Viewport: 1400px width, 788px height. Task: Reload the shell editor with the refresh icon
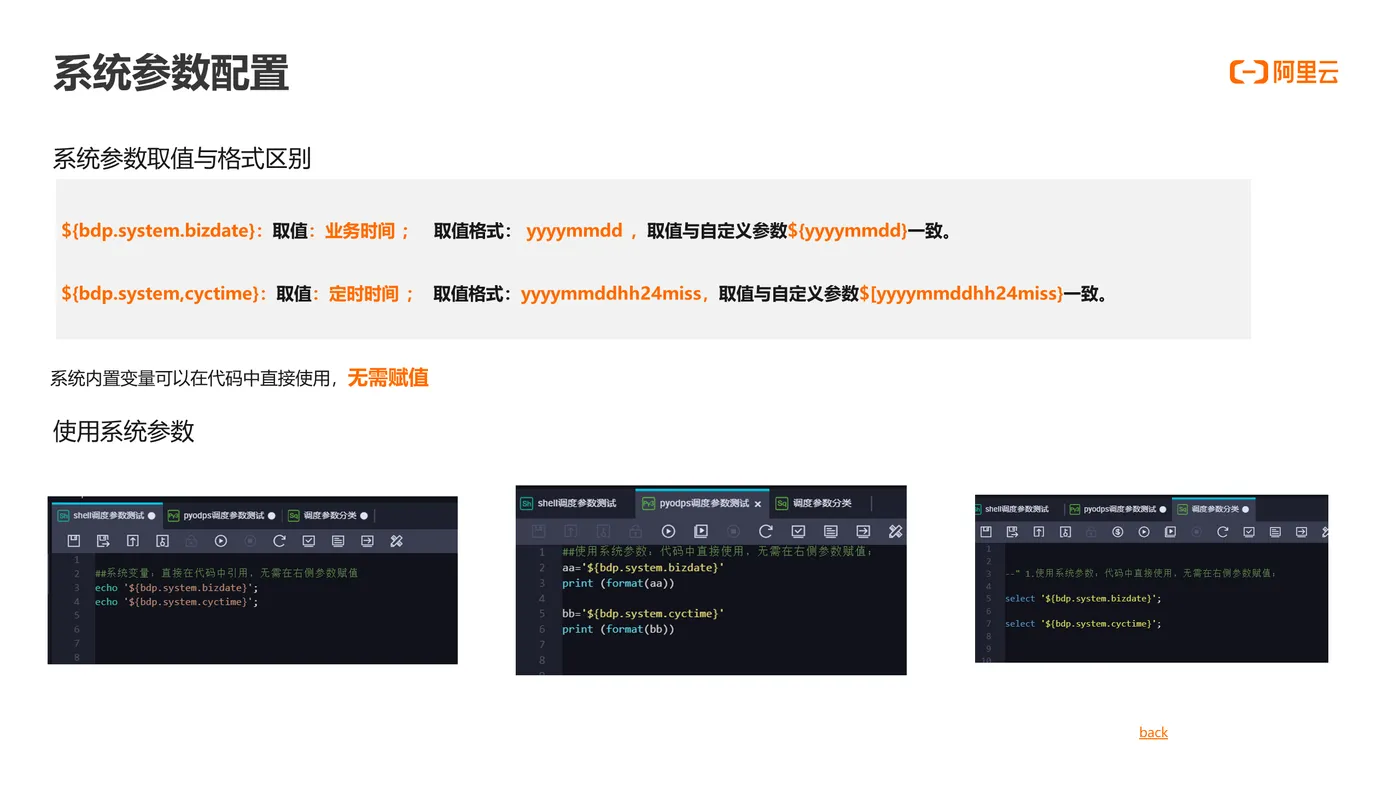coord(280,541)
